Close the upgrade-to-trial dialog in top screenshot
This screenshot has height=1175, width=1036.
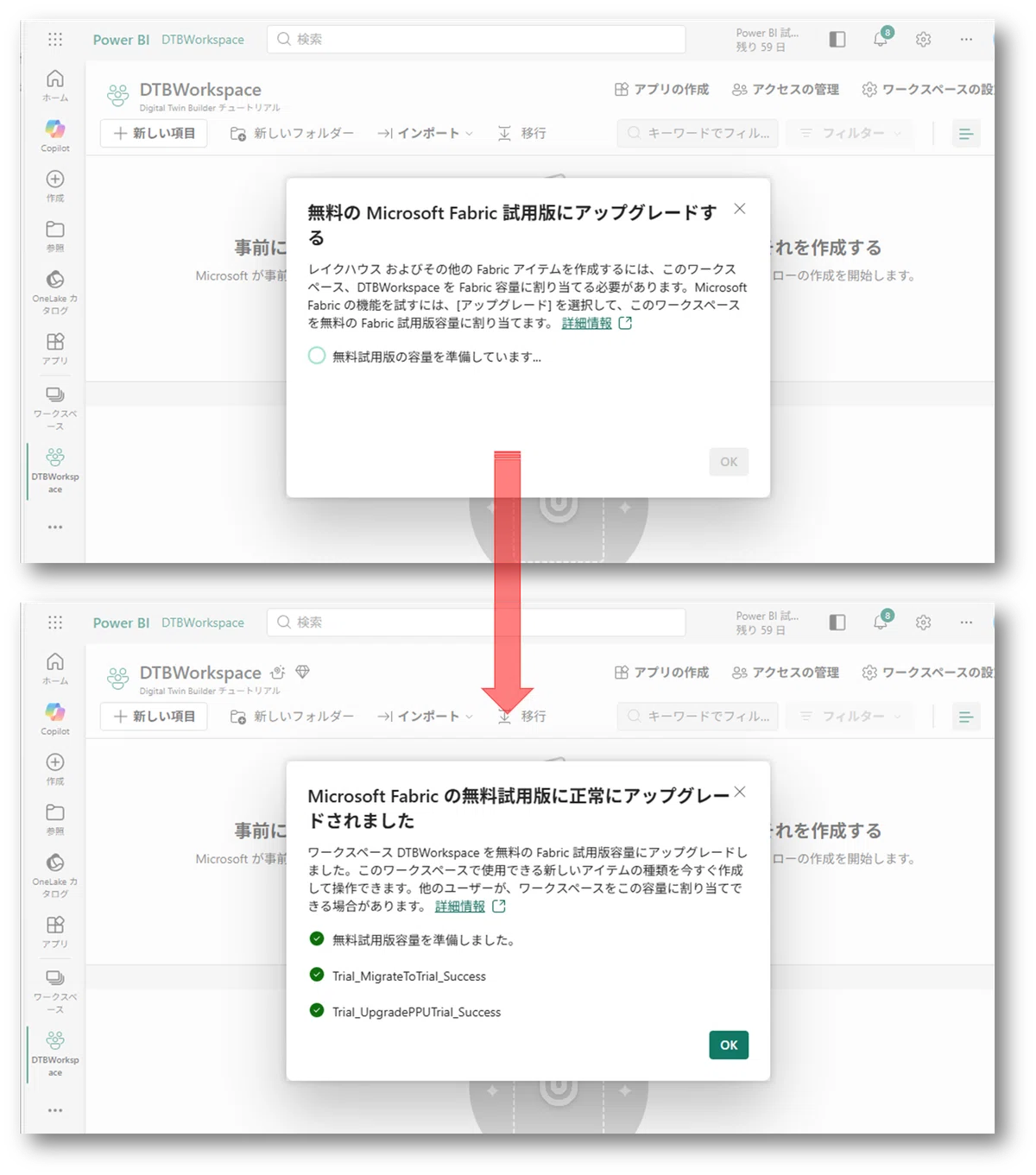(x=740, y=209)
